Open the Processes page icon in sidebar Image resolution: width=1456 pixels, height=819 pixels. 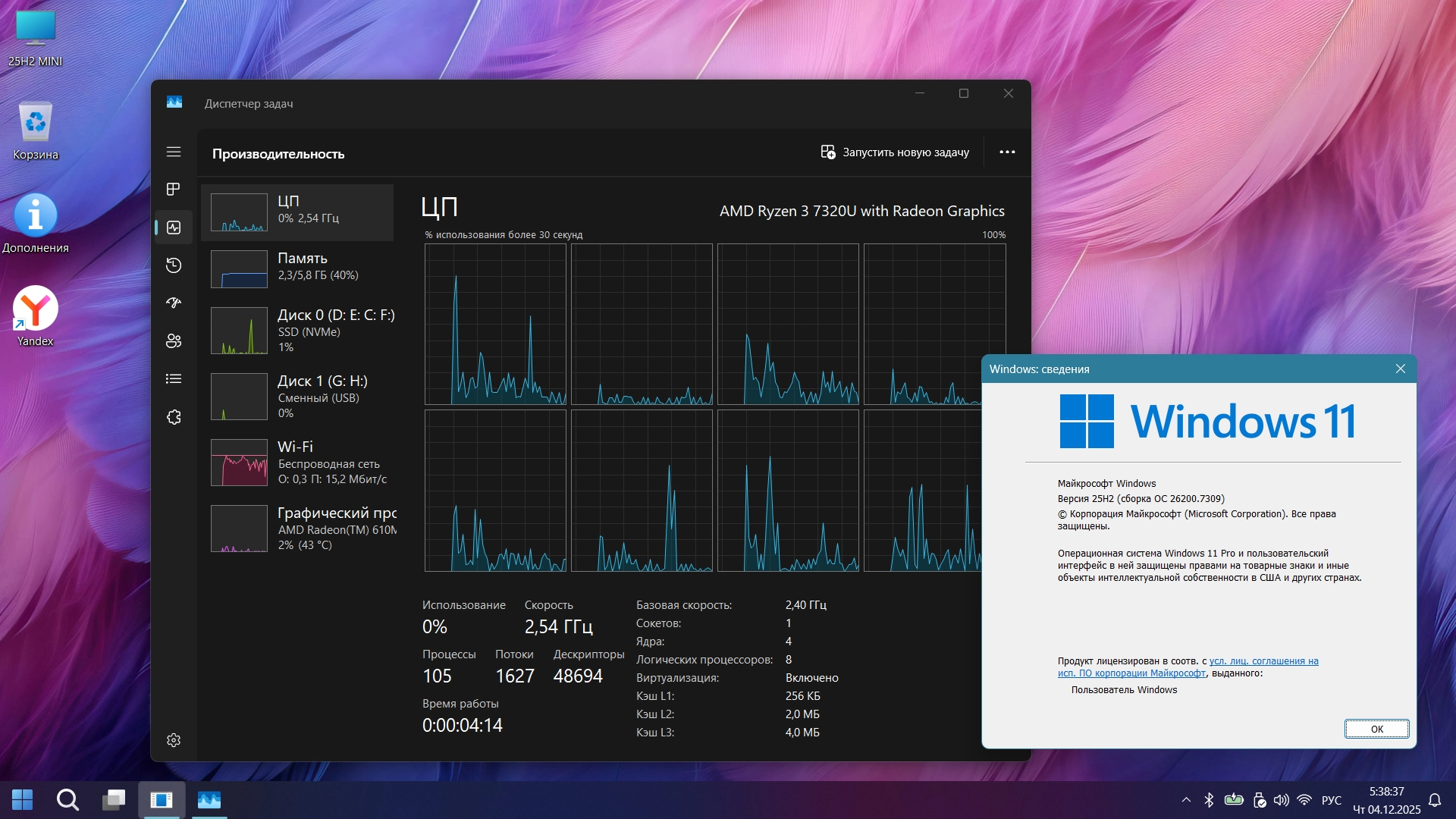(x=174, y=189)
